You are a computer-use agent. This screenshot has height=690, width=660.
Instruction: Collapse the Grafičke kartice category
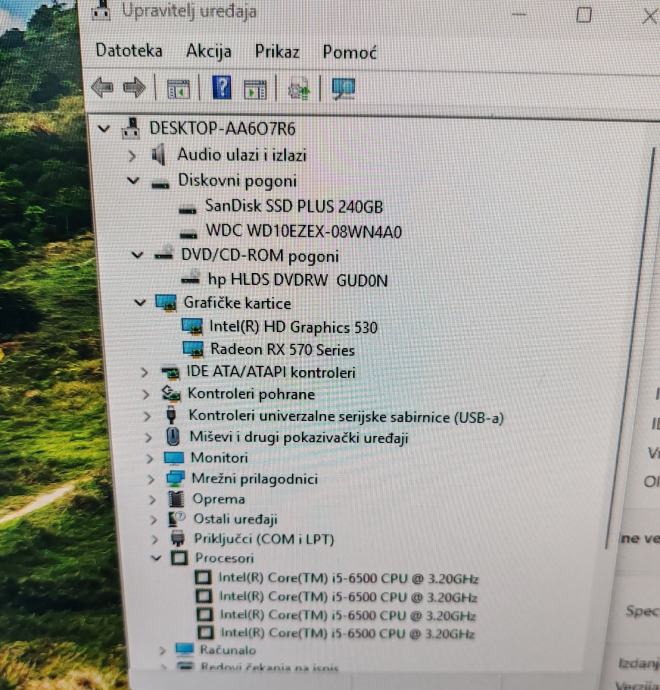[140, 303]
